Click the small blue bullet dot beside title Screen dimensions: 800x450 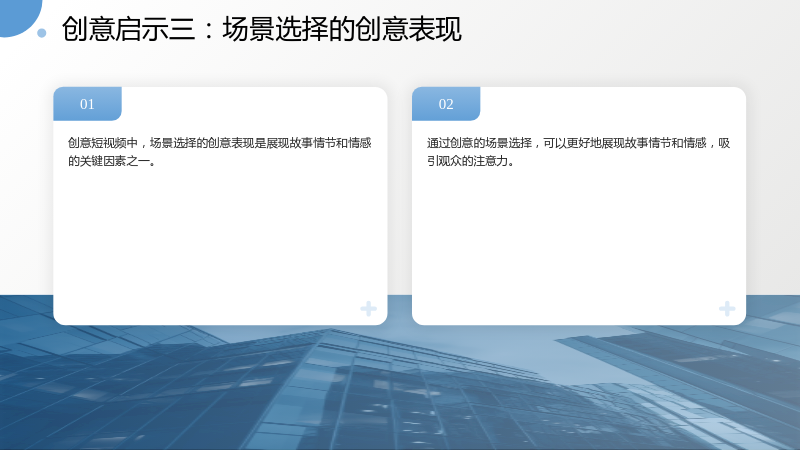click(42, 33)
